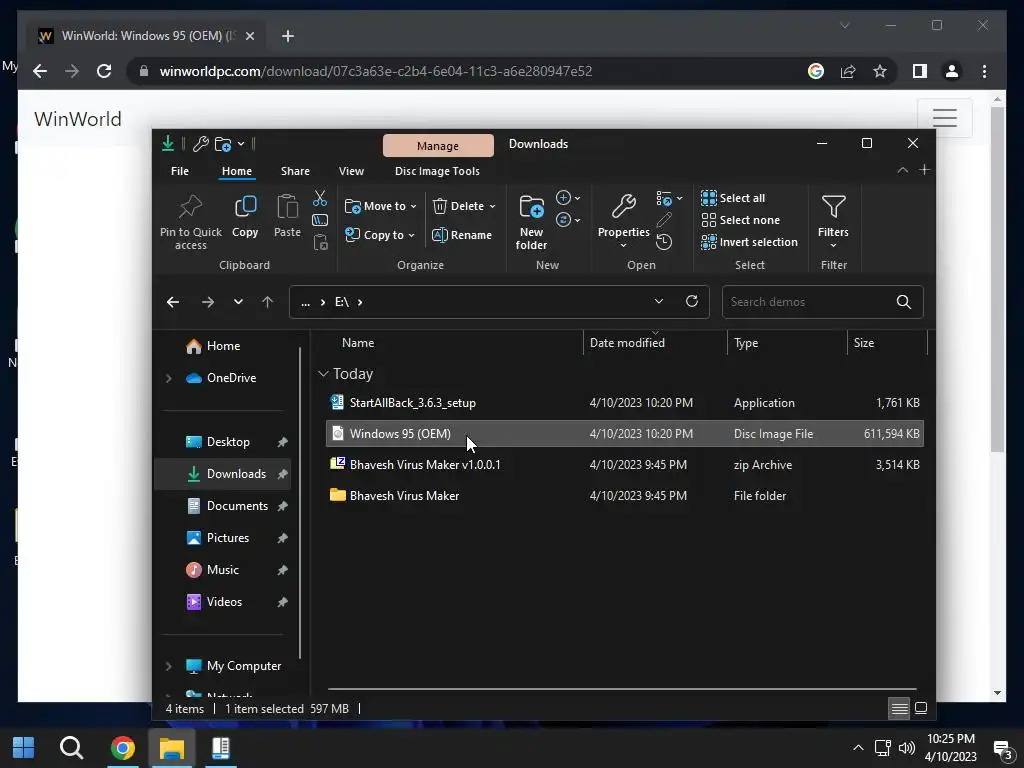Viewport: 1024px width, 768px height.
Task: Select the WinWorld Chrome tab
Action: pos(146,36)
